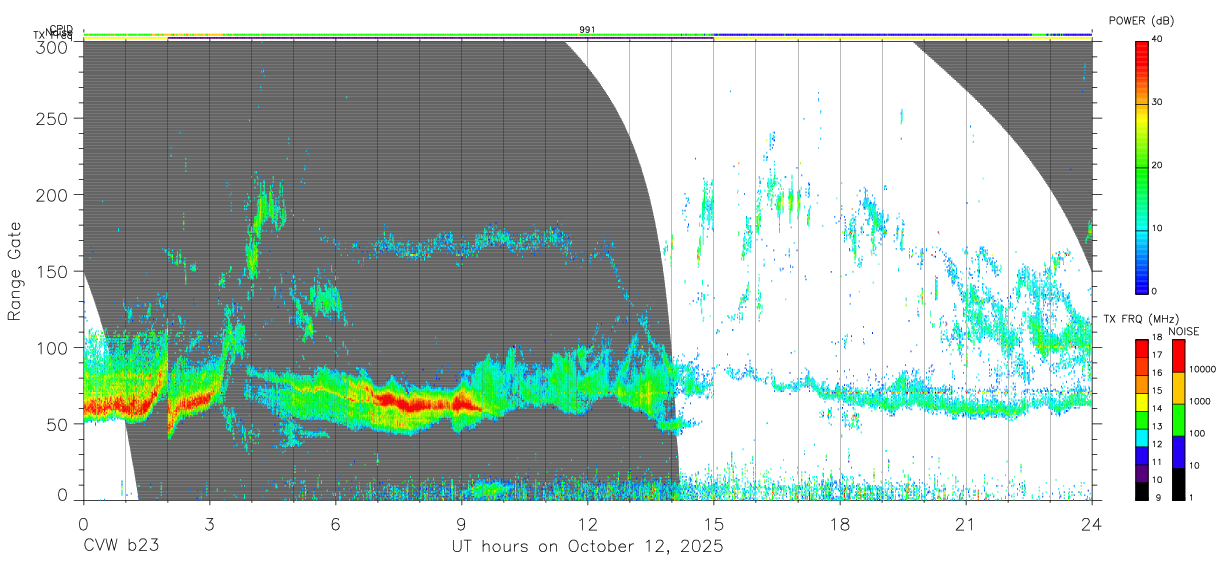The height and width of the screenshot is (567, 1228).
Task: Click the power (dB) gradient colorbar
Action: 1141,166
